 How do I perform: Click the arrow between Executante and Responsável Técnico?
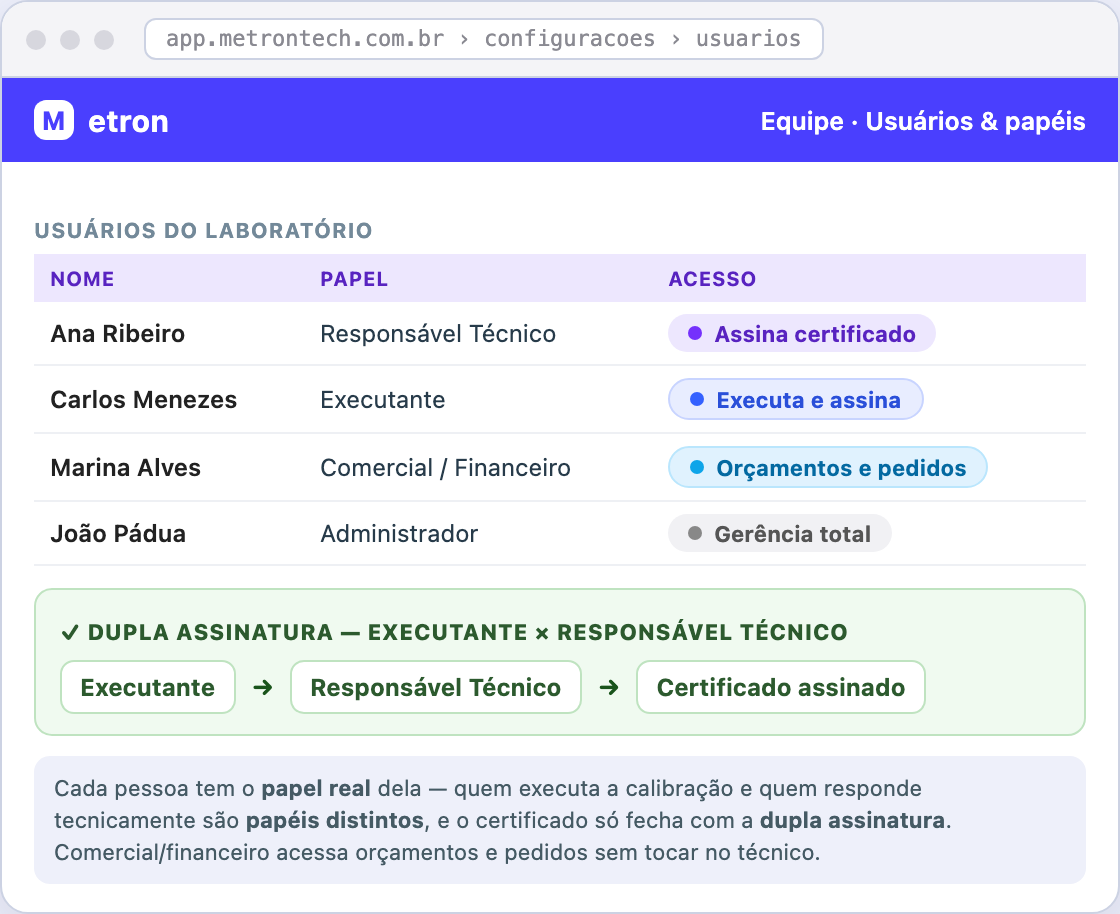(263, 688)
